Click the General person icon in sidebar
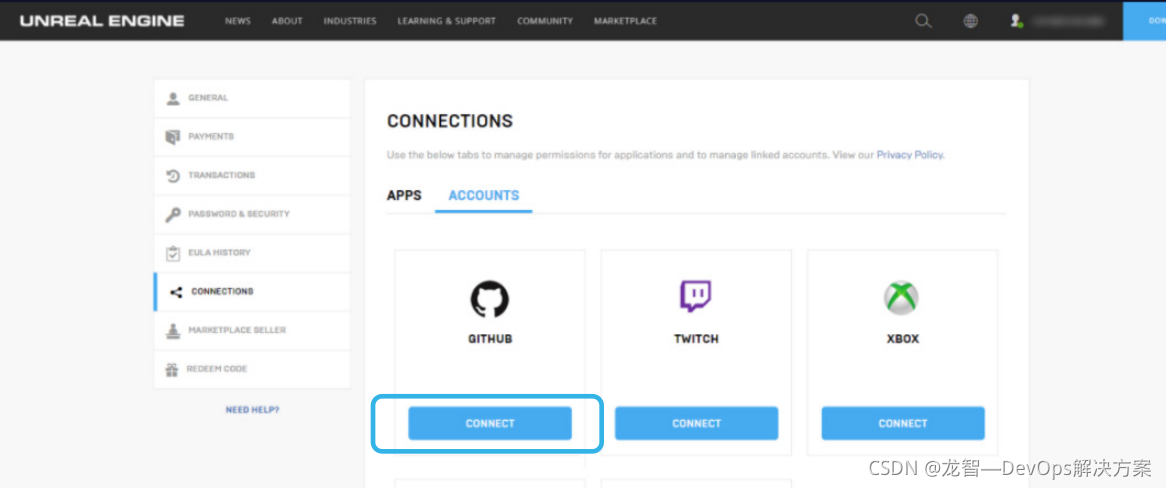The image size is (1166, 489). (173, 98)
